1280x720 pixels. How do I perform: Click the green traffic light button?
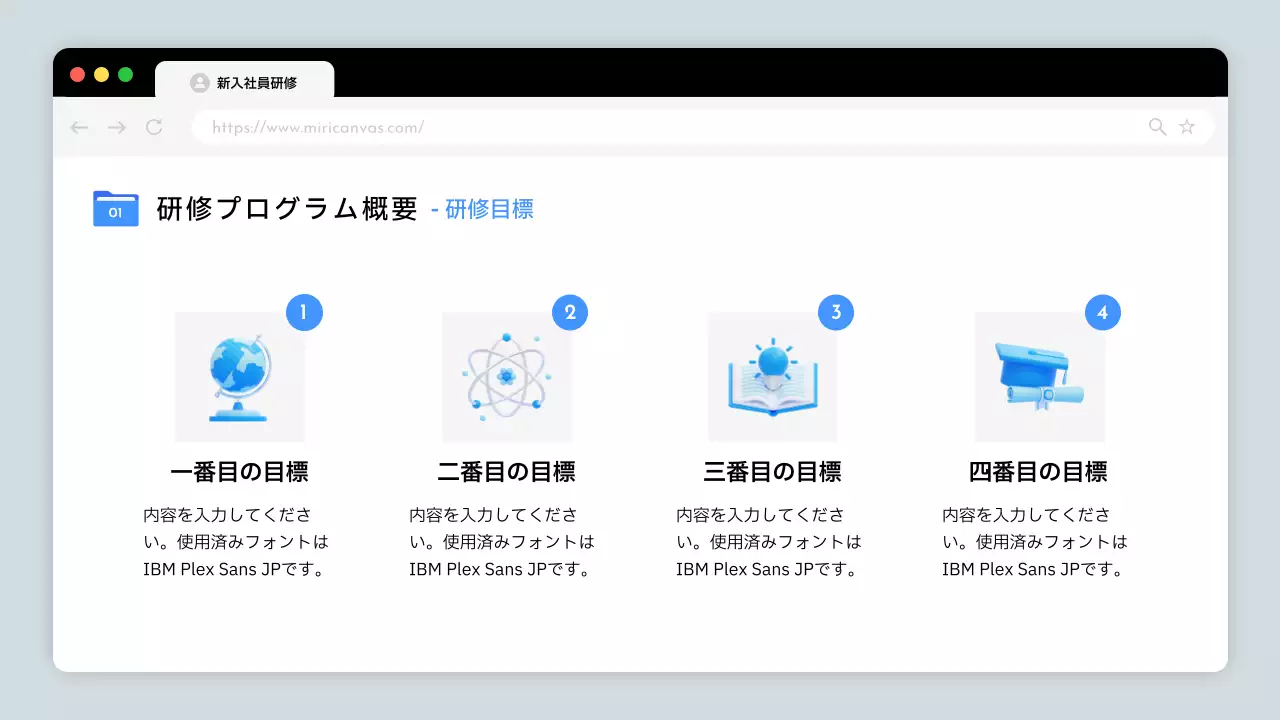tap(124, 74)
